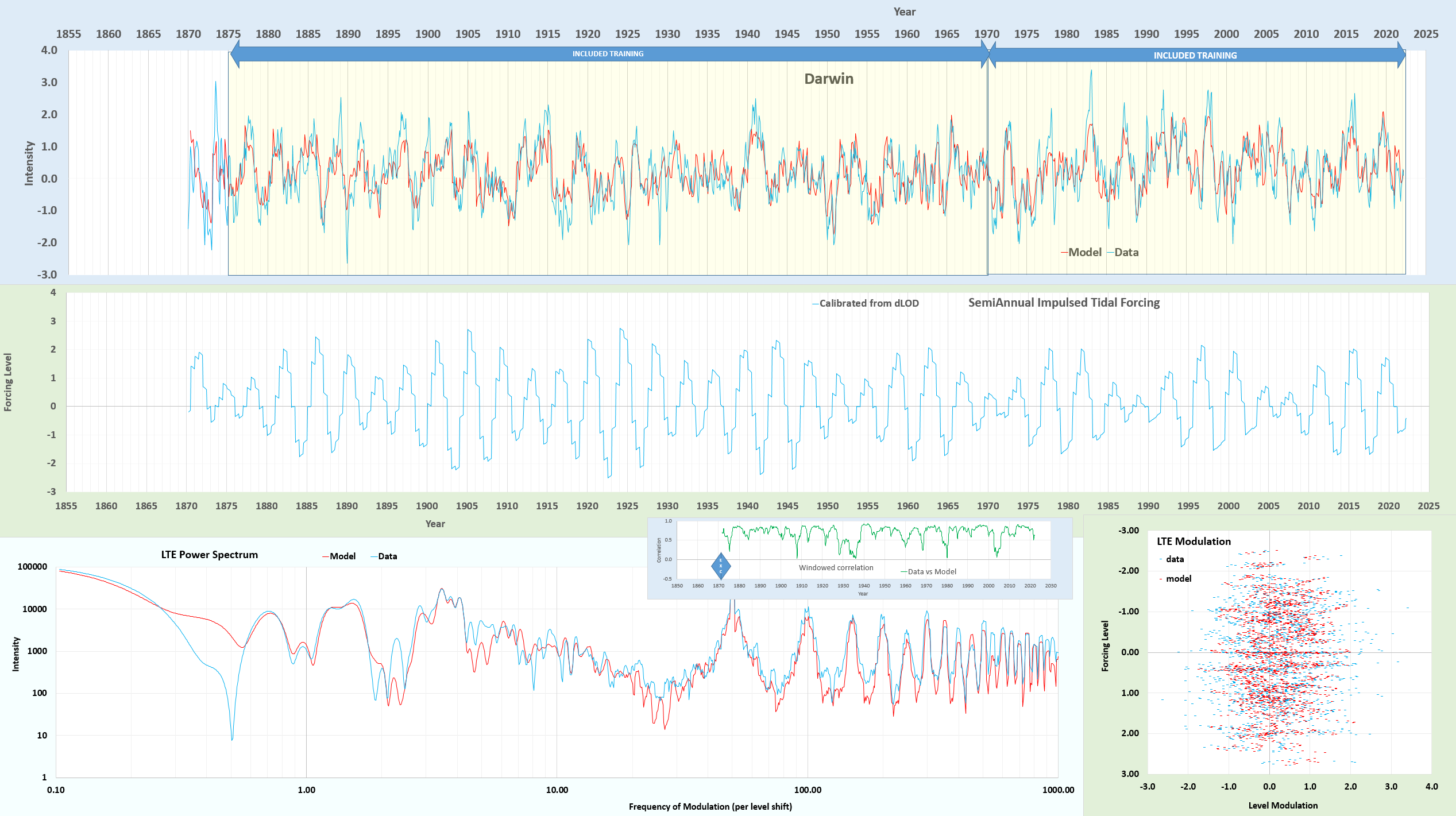This screenshot has width=1456, height=816.
Task: Select the LTE Power Spectrum title
Action: click(209, 555)
